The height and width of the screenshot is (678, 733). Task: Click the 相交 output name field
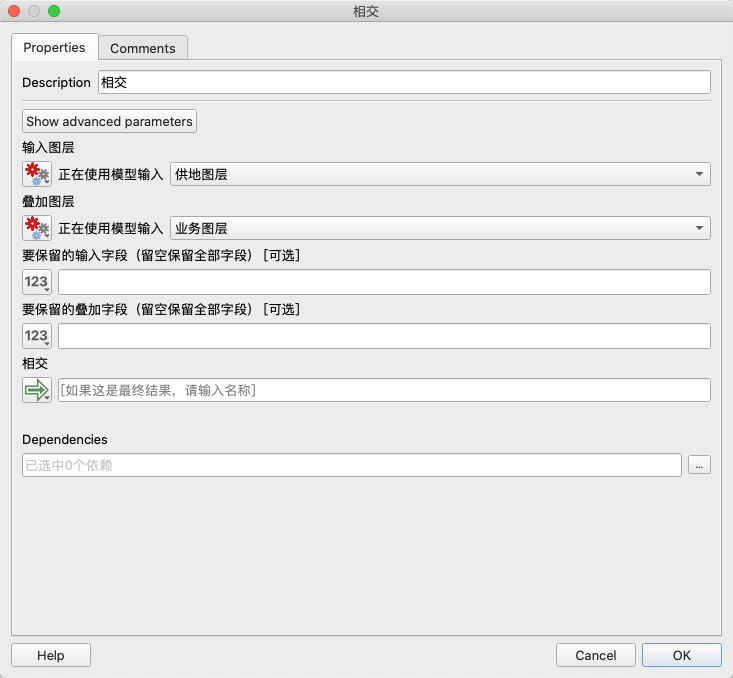(384, 390)
